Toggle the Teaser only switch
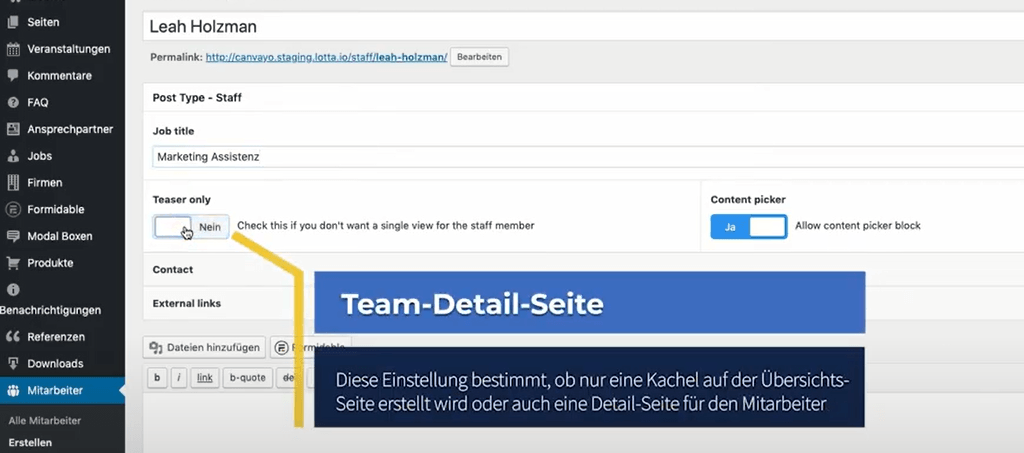1024x453 pixels. pos(191,227)
